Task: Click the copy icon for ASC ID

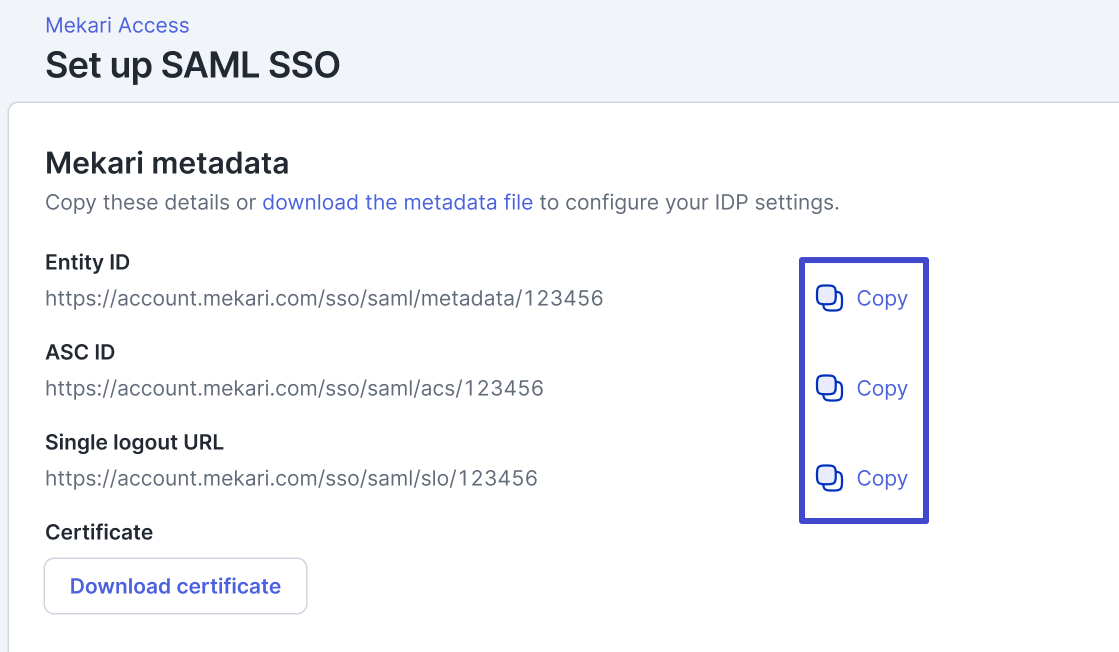Action: click(x=830, y=388)
